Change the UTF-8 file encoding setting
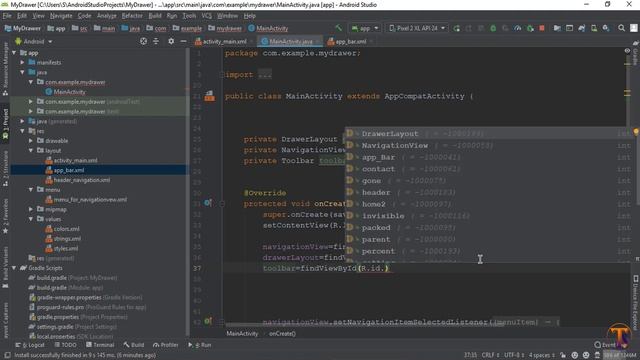 click(x=513, y=355)
